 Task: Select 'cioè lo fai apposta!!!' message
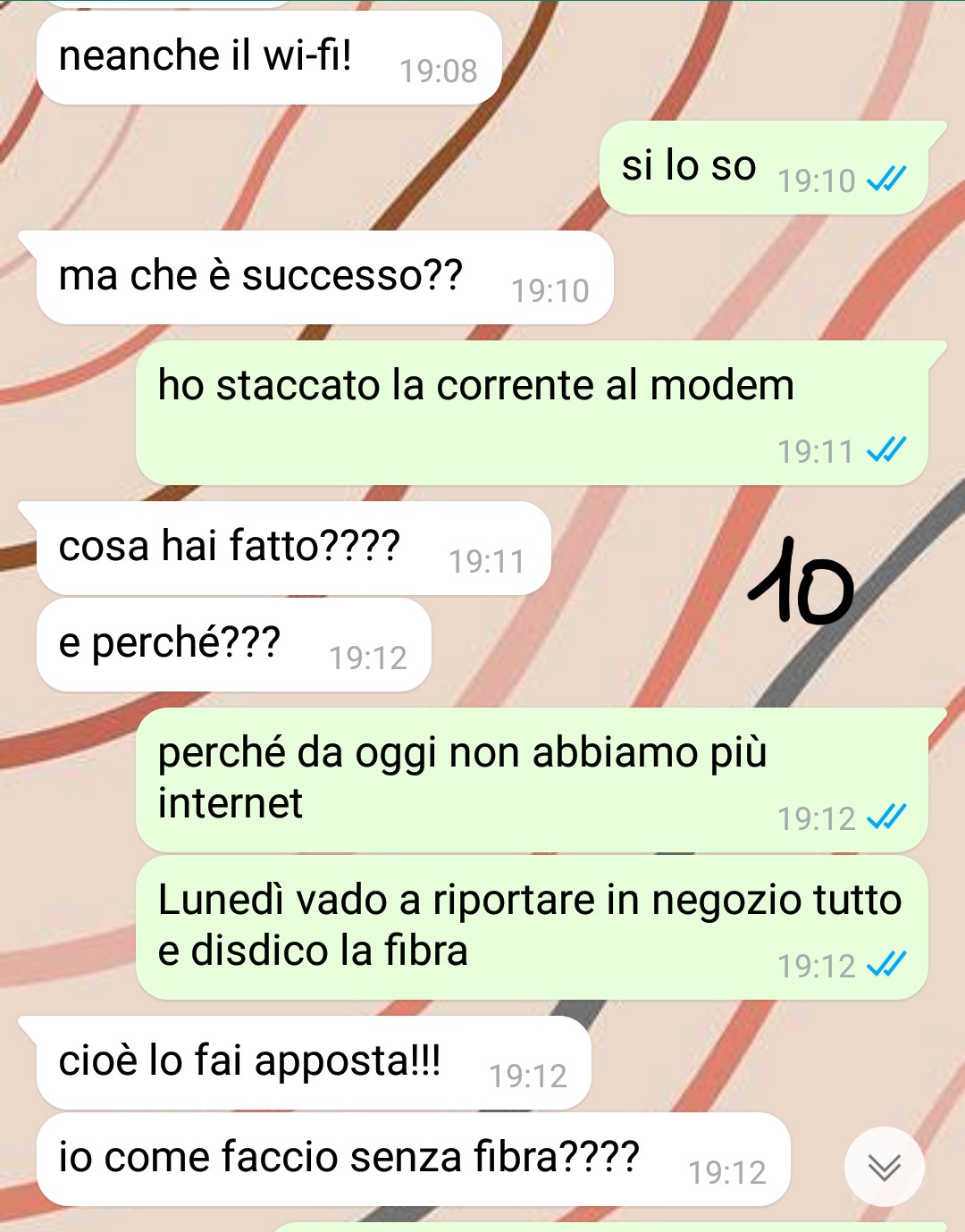[x=314, y=1063]
